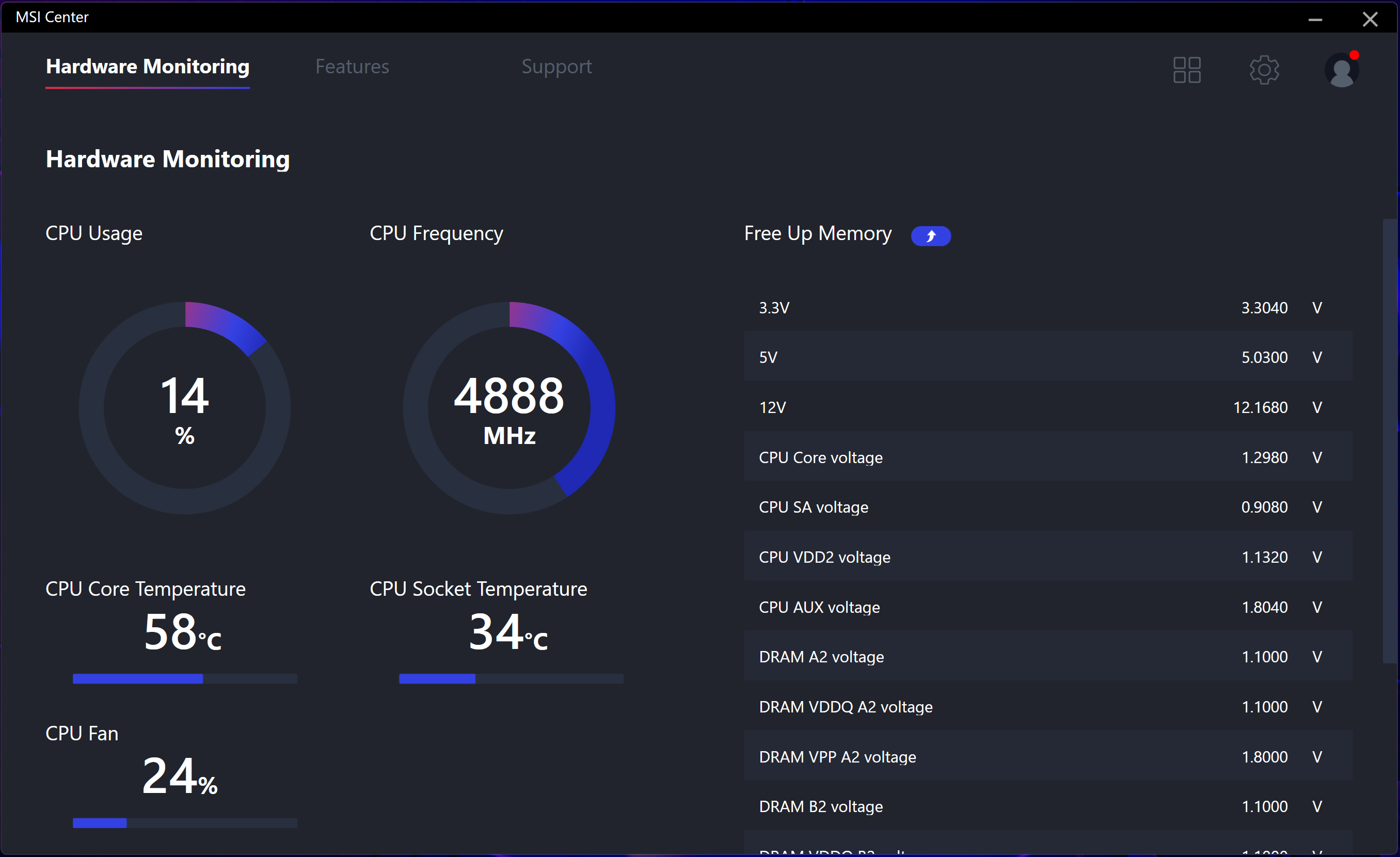This screenshot has width=1400, height=857.
Task: Click the 34°C socket temperature value
Action: point(508,632)
